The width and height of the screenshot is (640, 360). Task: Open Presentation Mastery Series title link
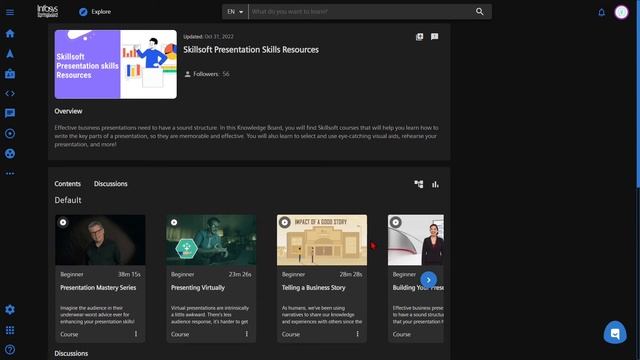pyautogui.click(x=98, y=287)
